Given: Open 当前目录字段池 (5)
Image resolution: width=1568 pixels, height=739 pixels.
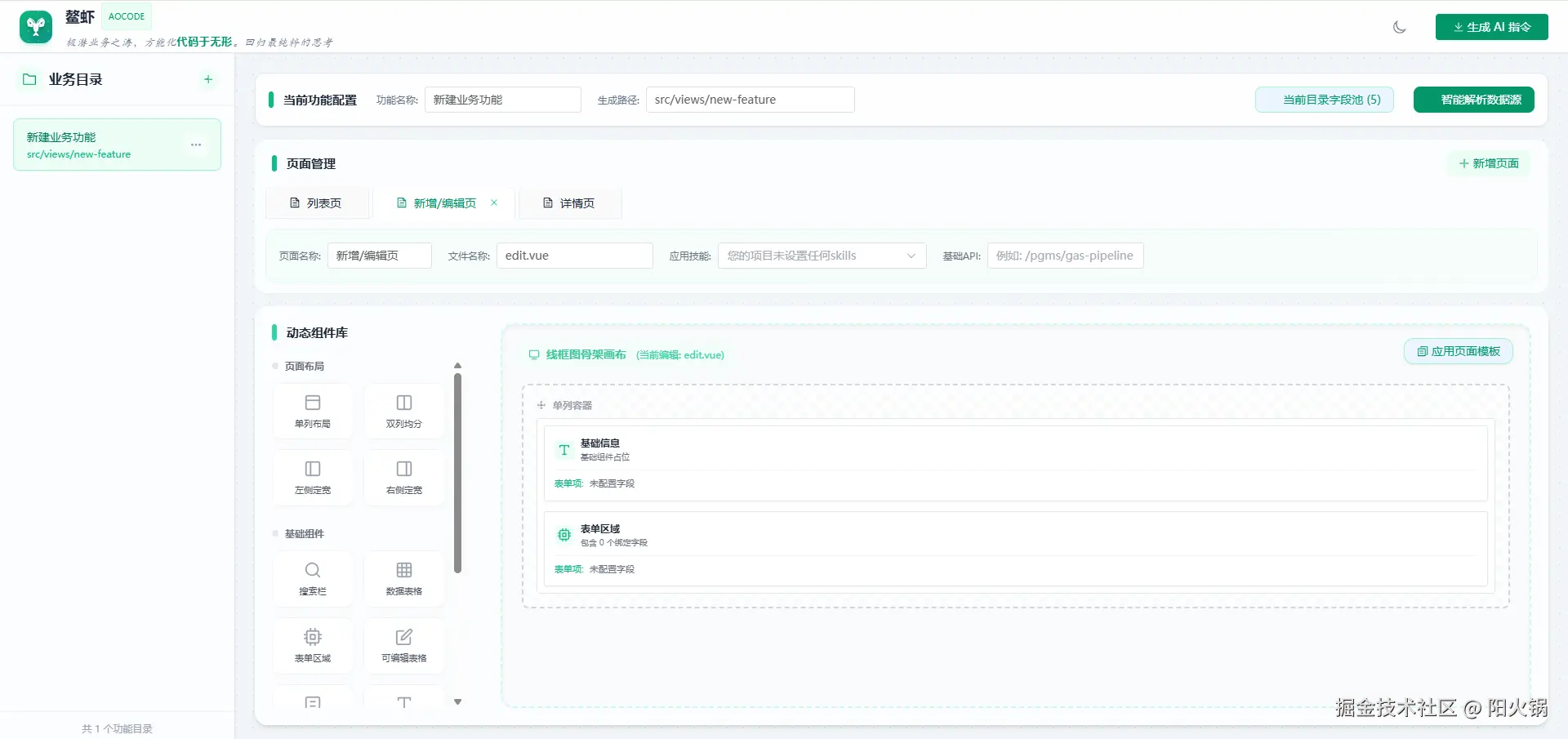Looking at the screenshot, I should point(1325,100).
